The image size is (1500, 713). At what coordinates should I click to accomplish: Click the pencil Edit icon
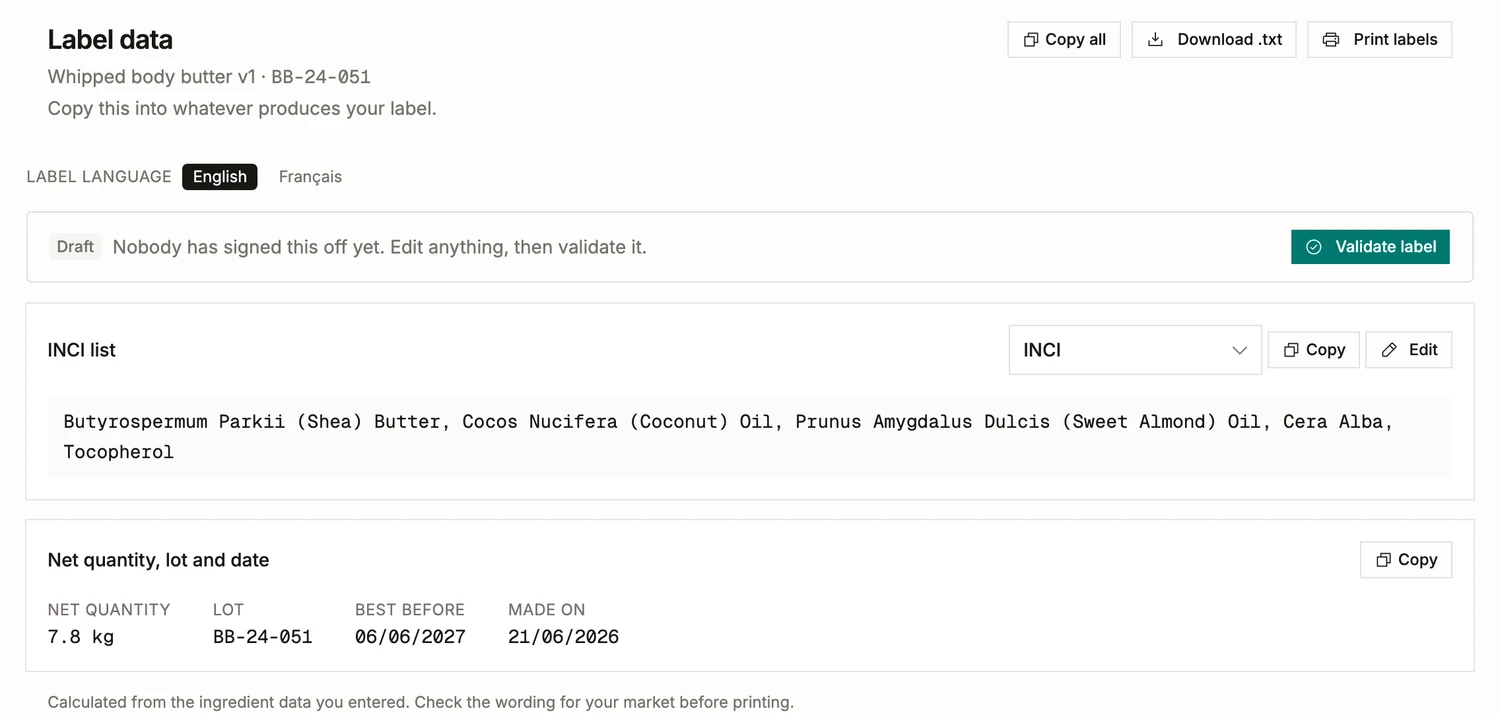pyautogui.click(x=1389, y=350)
